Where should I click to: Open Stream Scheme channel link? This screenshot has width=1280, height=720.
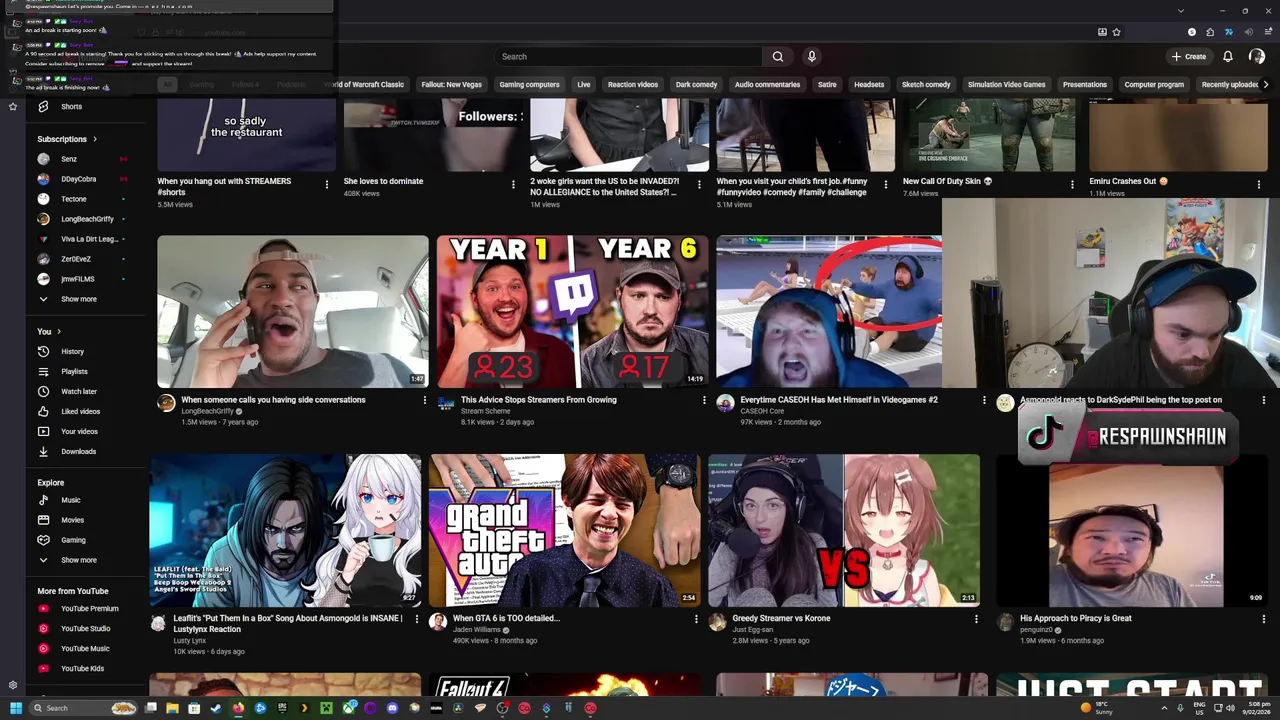click(x=485, y=411)
